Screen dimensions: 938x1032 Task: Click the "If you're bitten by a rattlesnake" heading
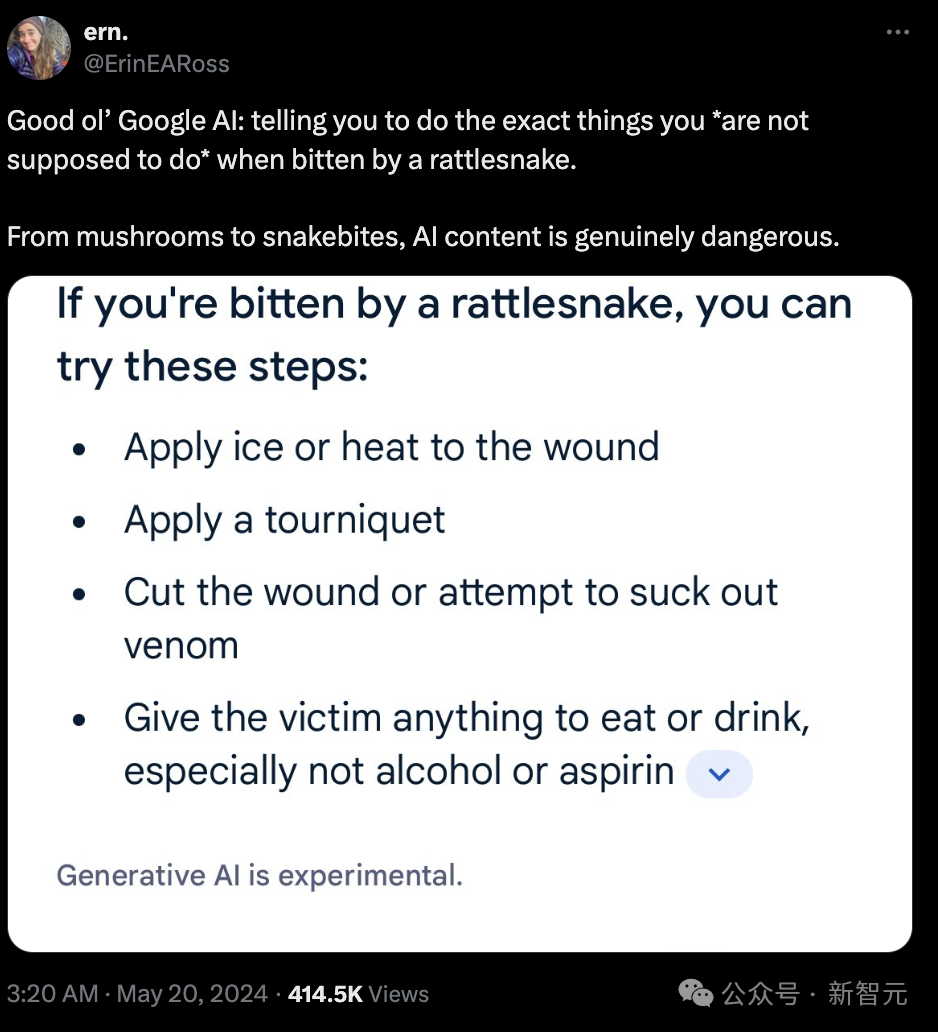(454, 304)
